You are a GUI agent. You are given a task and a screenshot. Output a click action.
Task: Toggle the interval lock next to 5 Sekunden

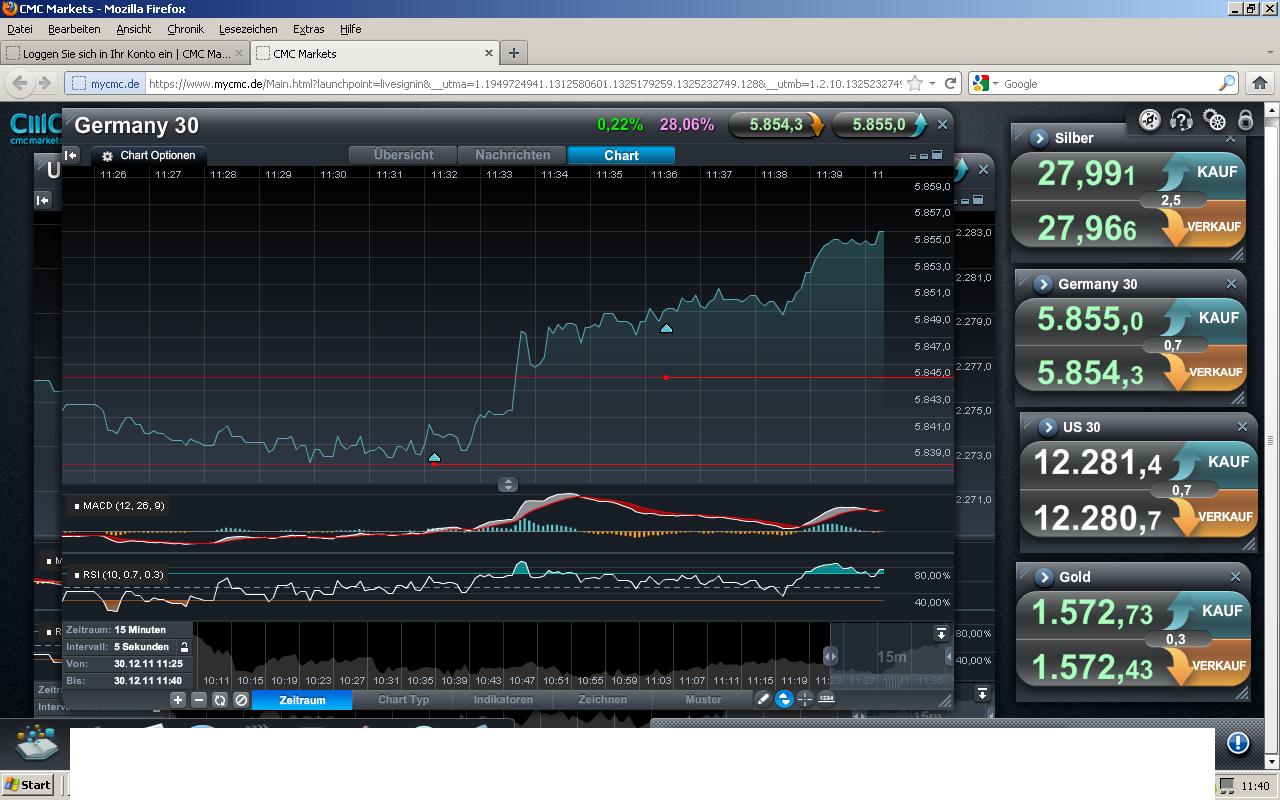[184, 647]
